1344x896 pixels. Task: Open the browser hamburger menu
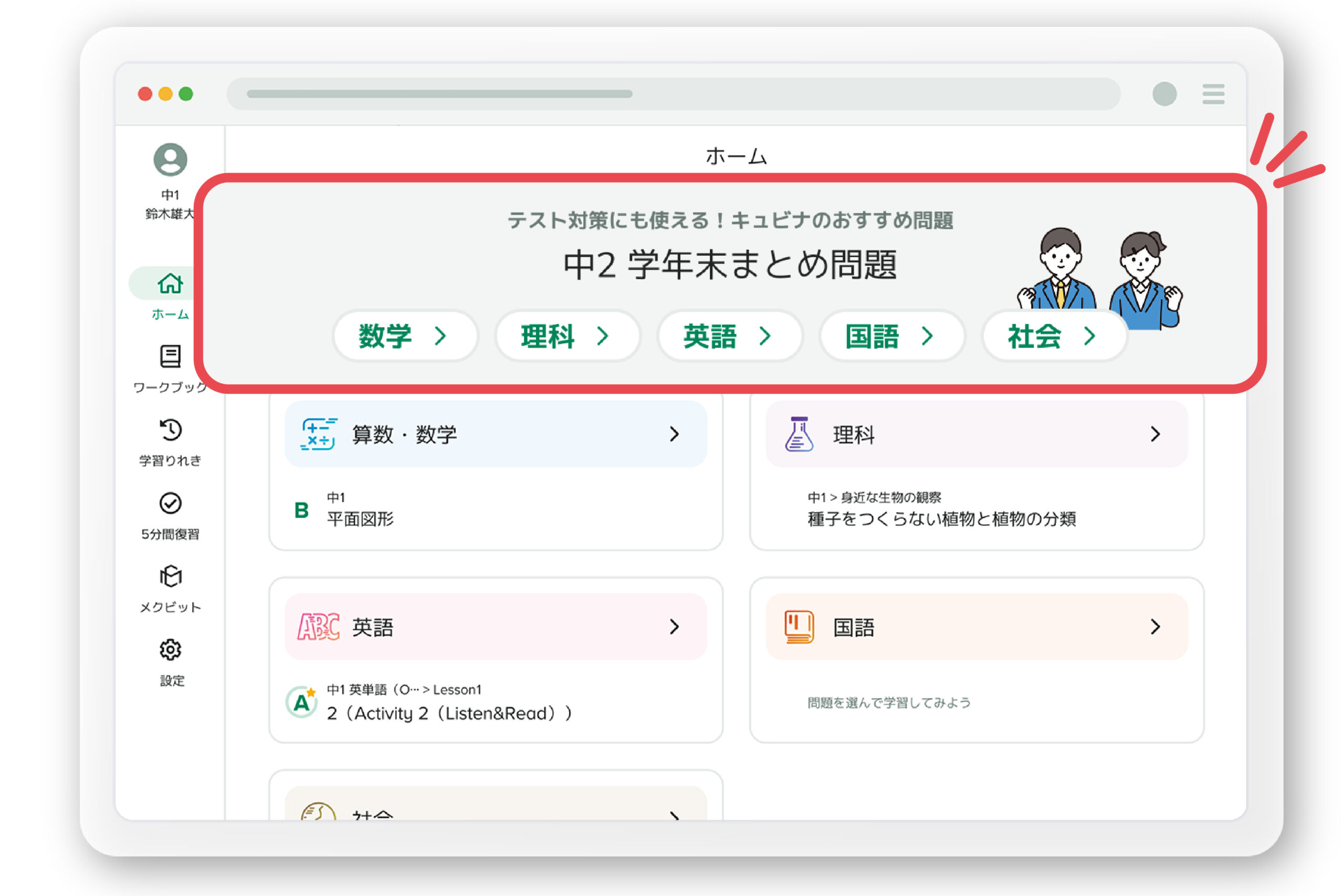click(x=1213, y=94)
